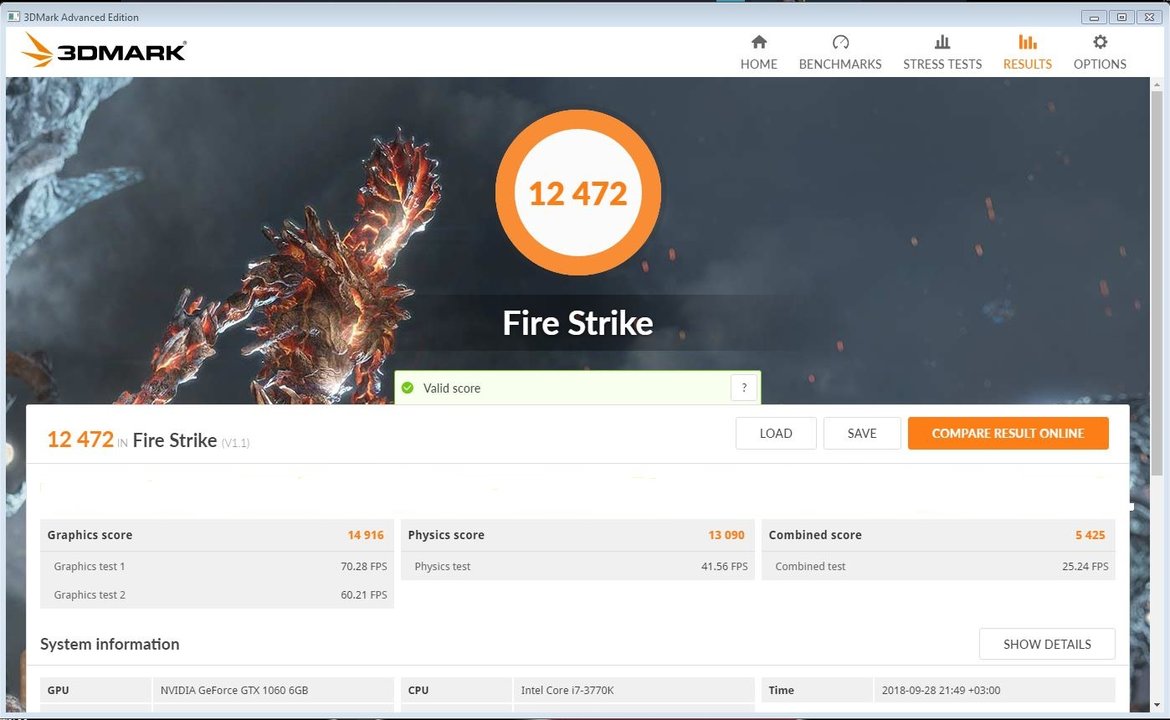Open the valid score help question mark
Screen dimensions: 1170x720
(744, 387)
